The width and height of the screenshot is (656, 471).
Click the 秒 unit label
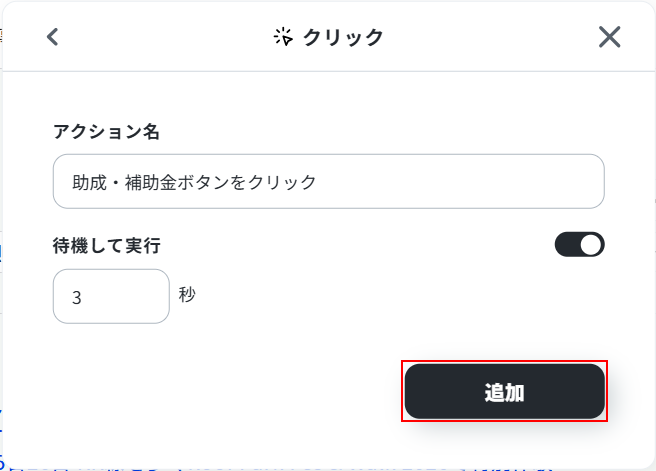(x=187, y=294)
